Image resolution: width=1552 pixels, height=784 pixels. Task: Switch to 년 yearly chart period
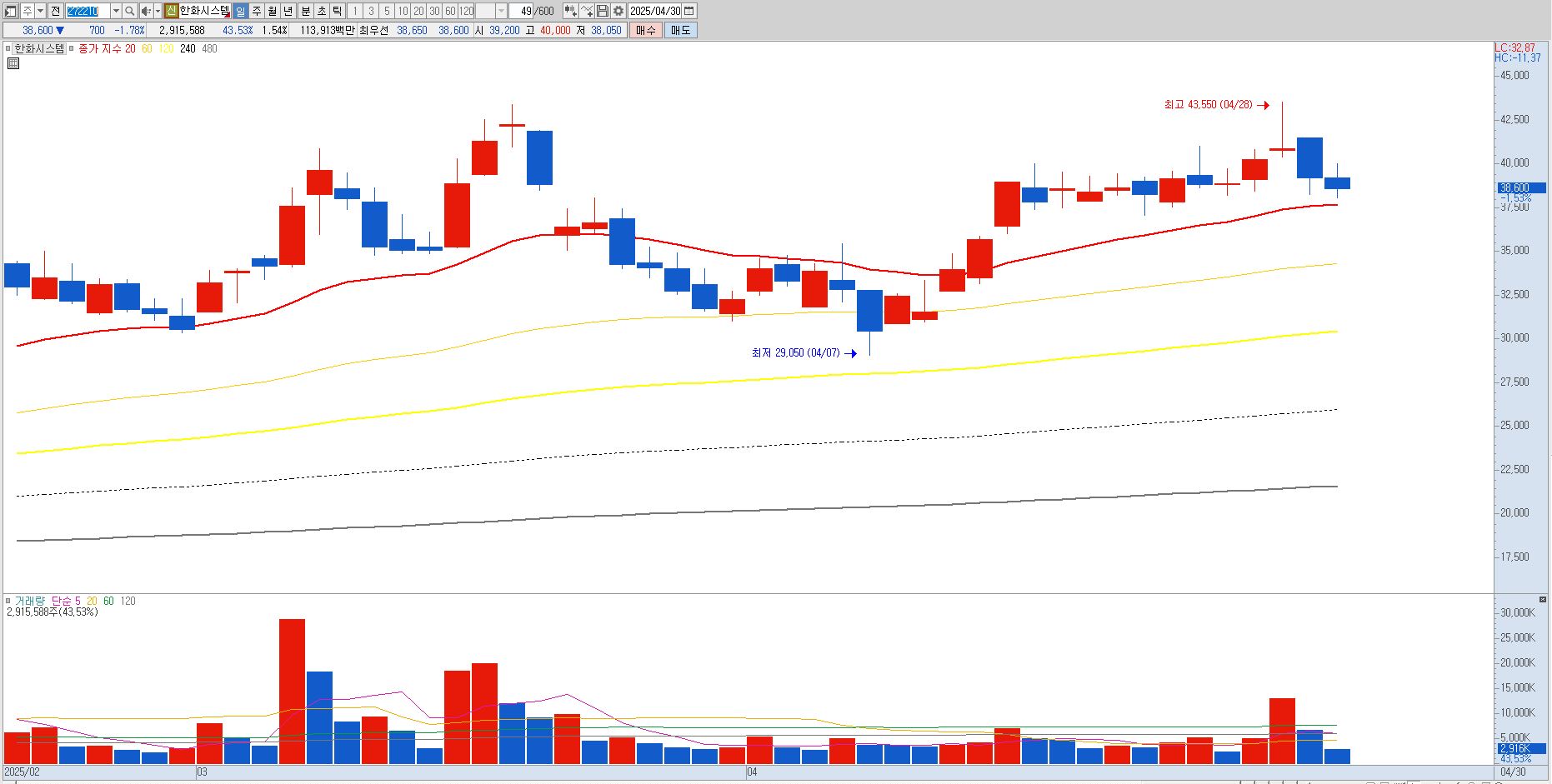[288, 11]
